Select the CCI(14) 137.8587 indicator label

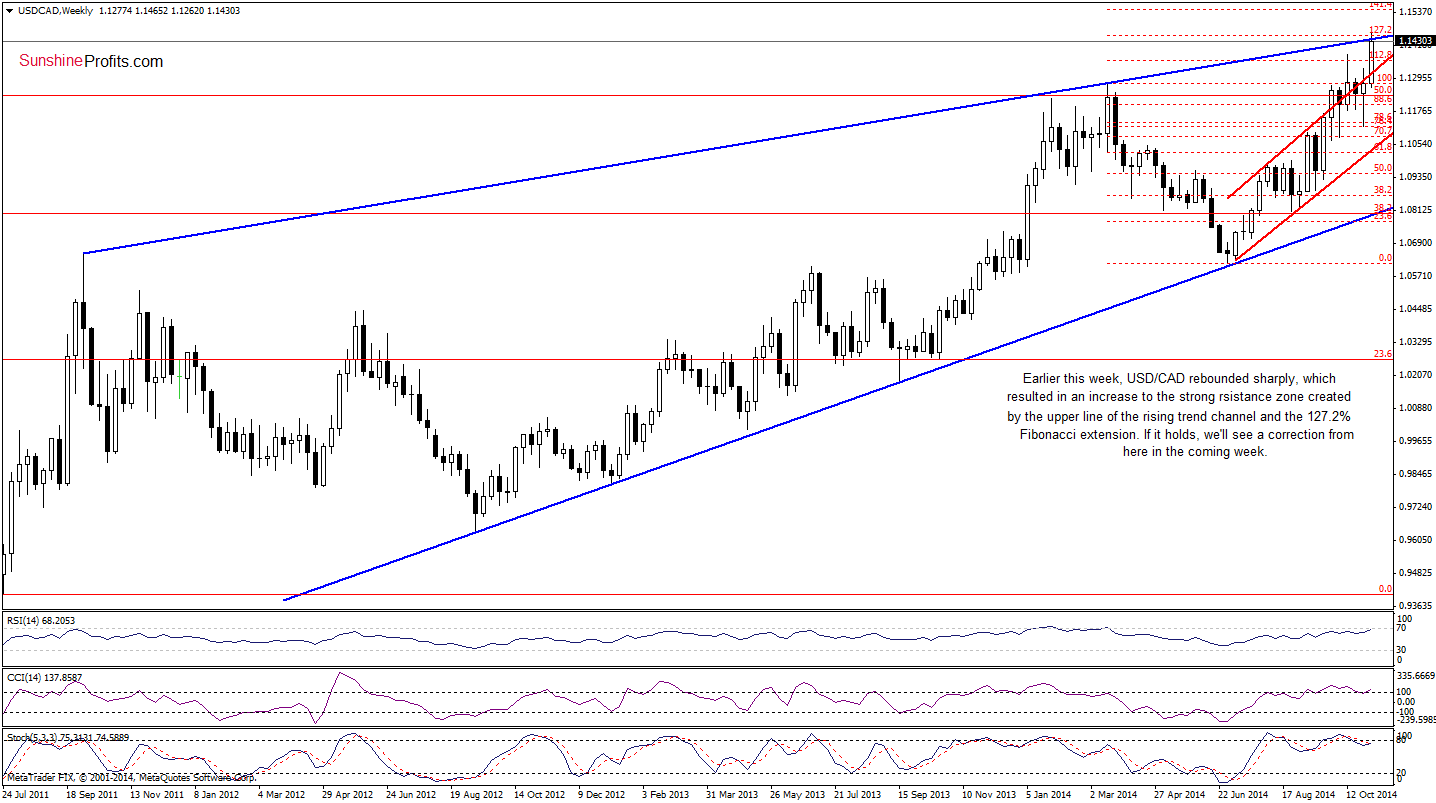pyautogui.click(x=43, y=677)
